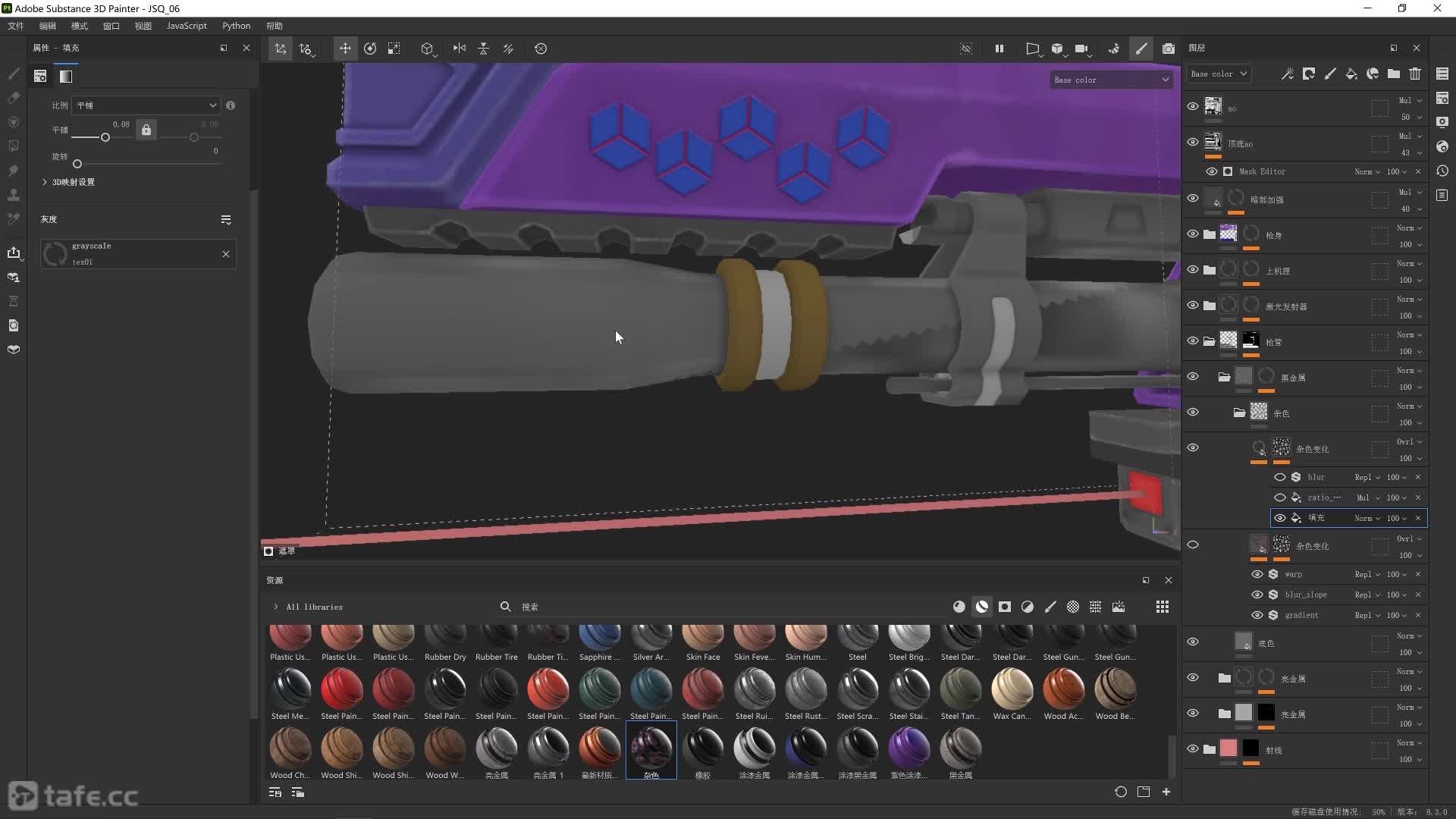The width and height of the screenshot is (1456, 819).
Task: Open the 模式 menu
Action: 80,26
